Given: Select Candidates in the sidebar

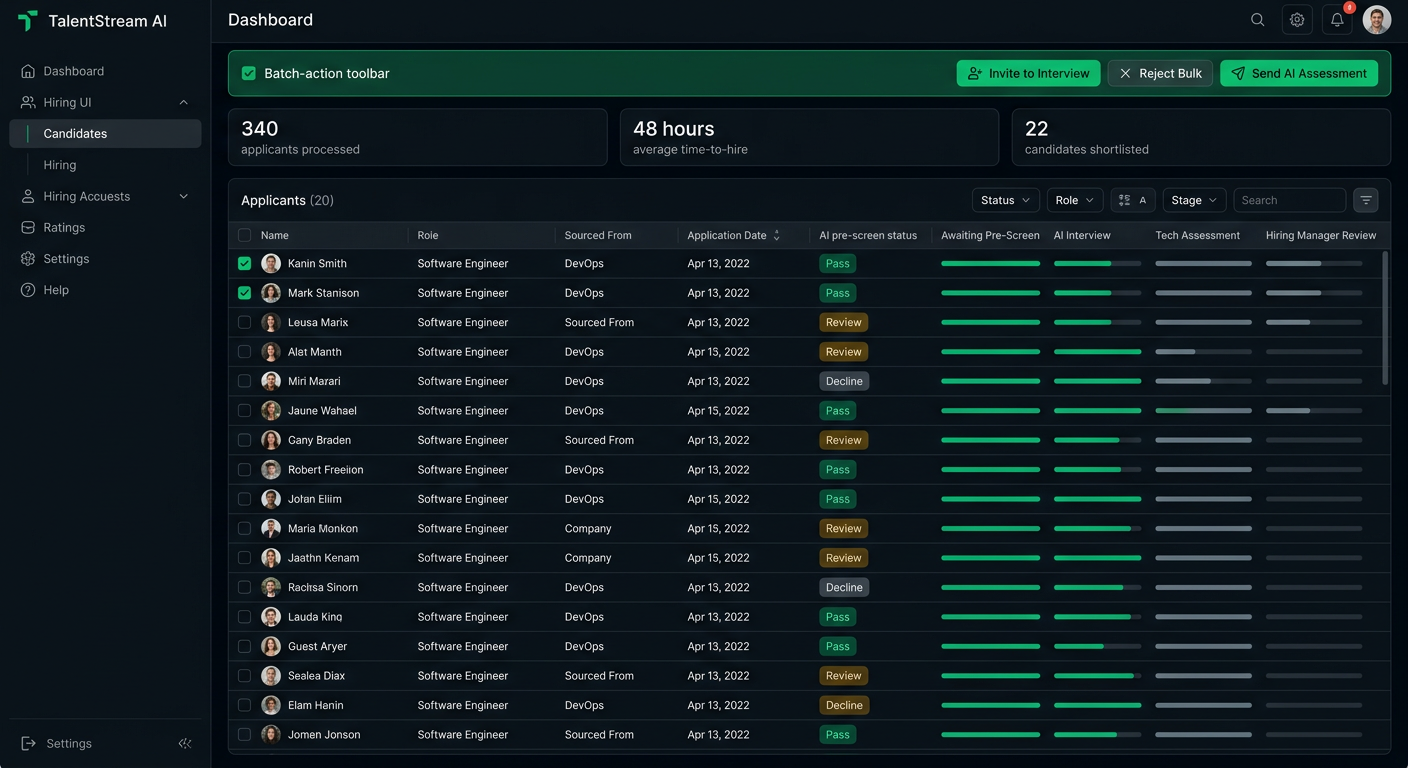Looking at the screenshot, I should coord(105,133).
